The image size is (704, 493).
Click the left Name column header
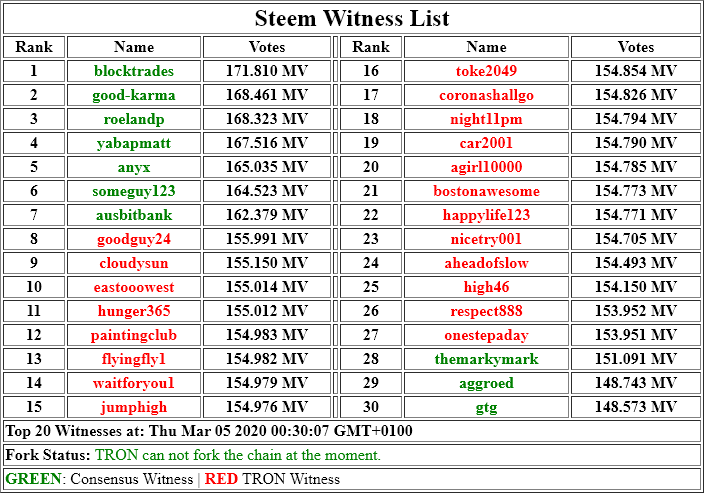(x=134, y=47)
